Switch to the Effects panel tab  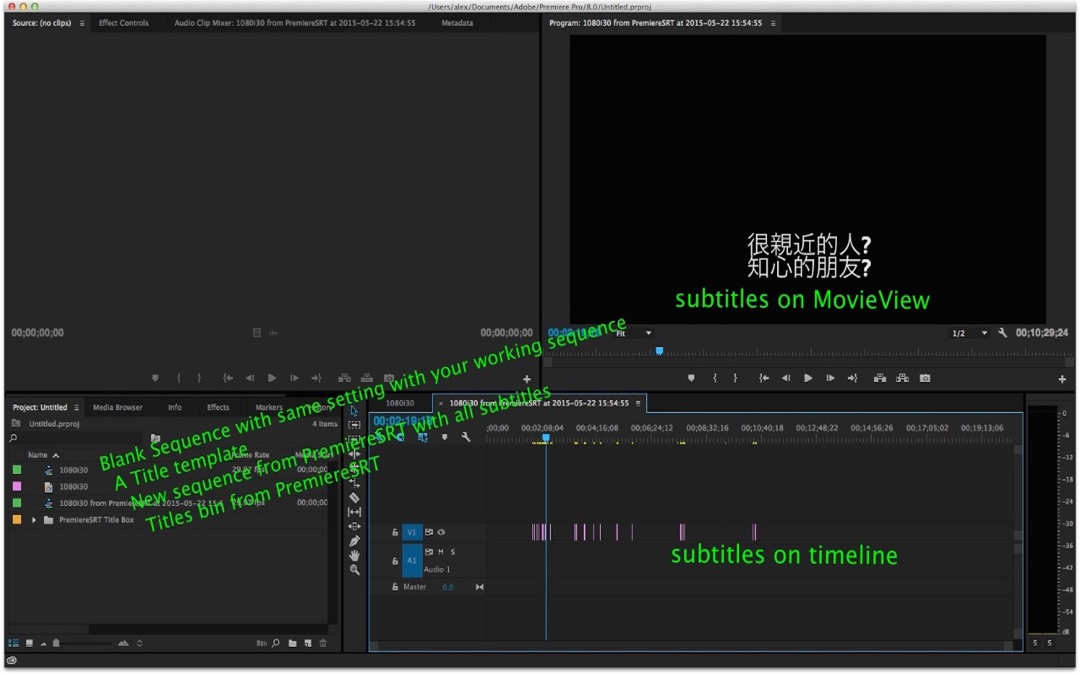[219, 407]
